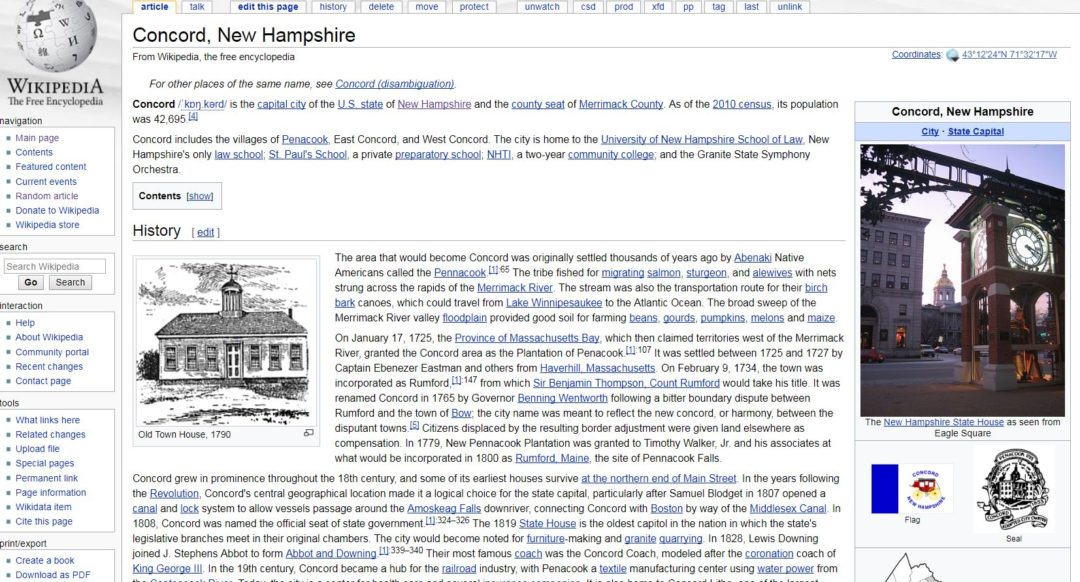This screenshot has width=1080, height=582.
Task: Click the Wikipedia globe logo
Action: tap(55, 36)
